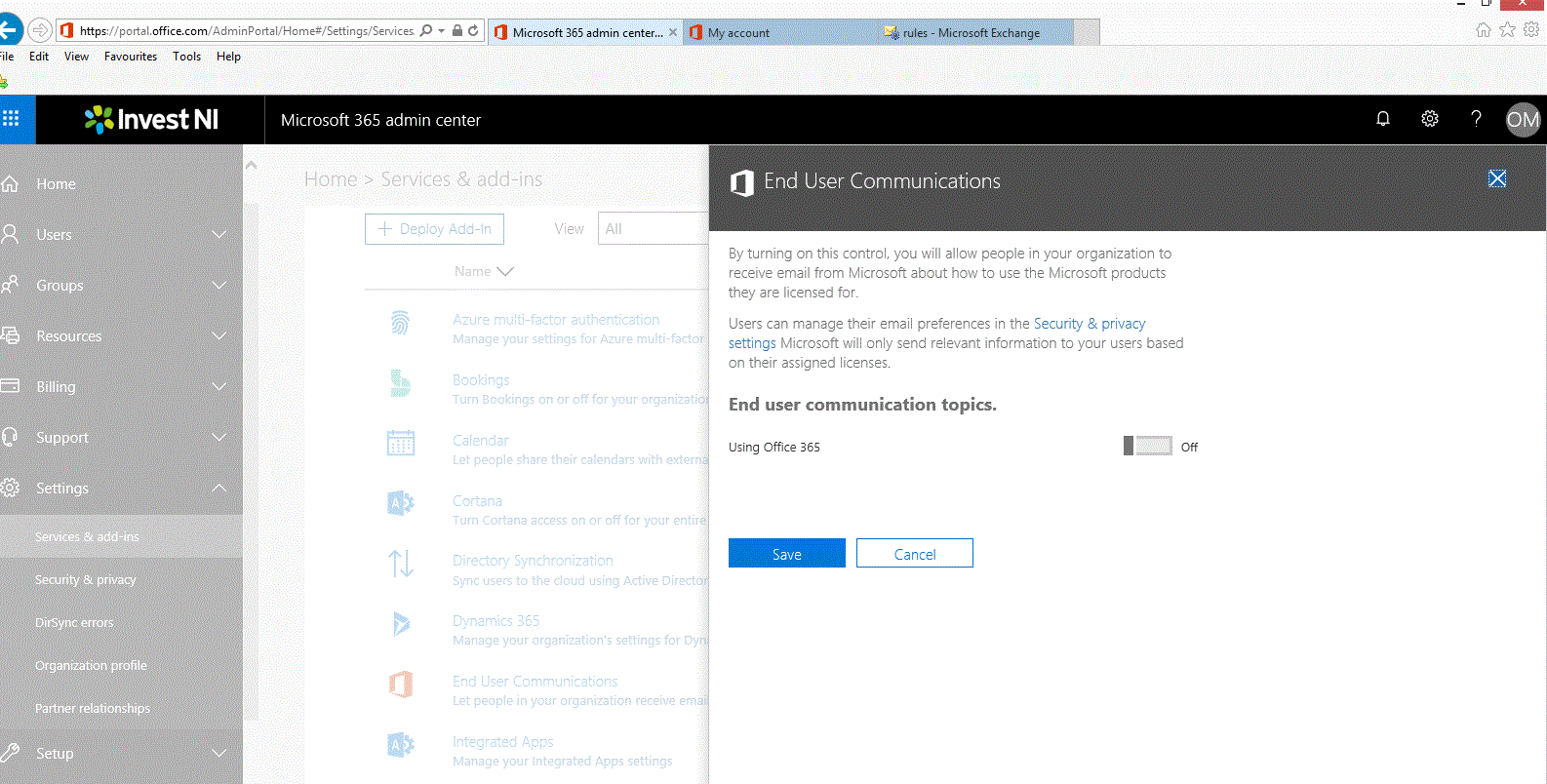The height and width of the screenshot is (784, 1547).
Task: Click the Settings gear icon in sidebar
Action: tap(10, 489)
